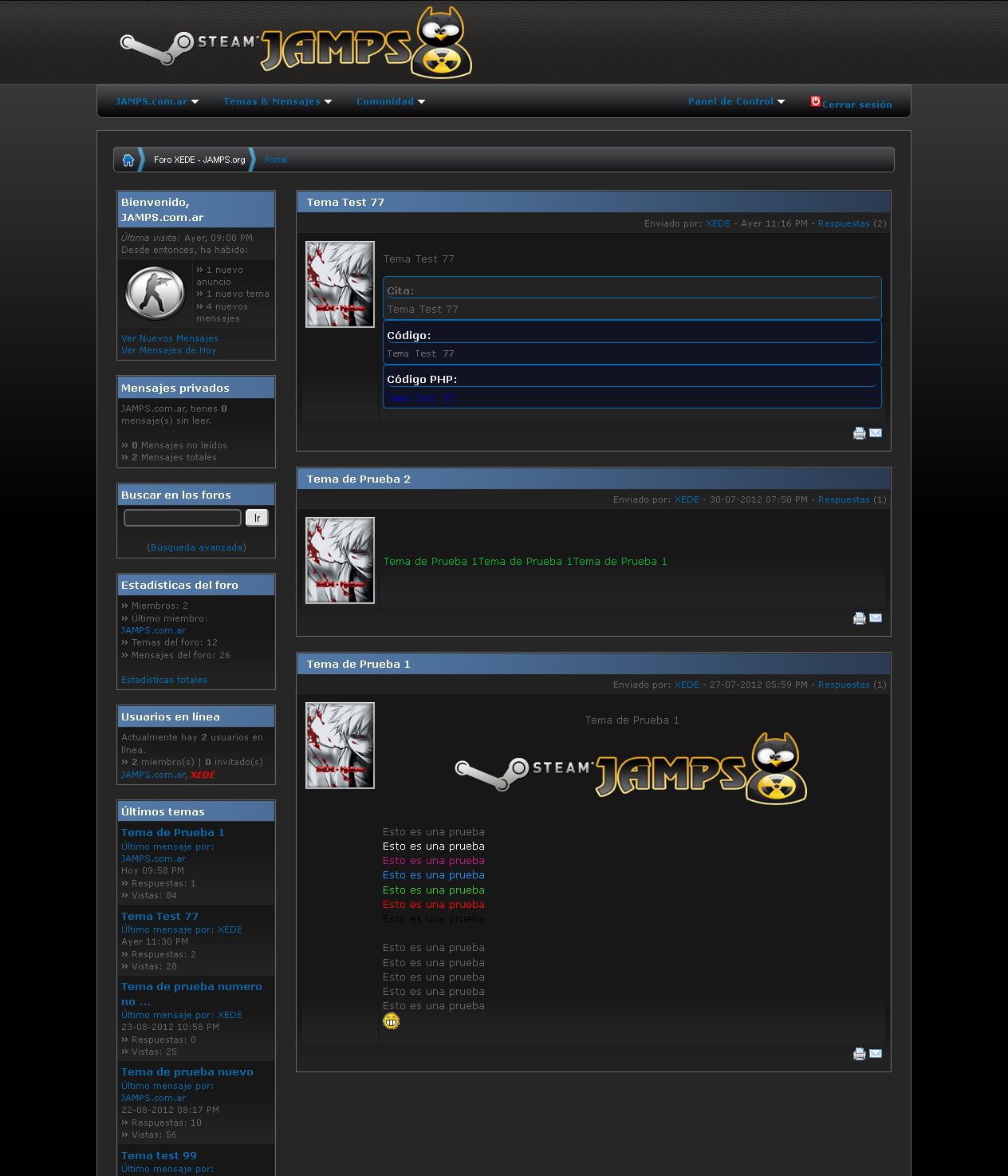The image size is (1008, 1176).
Task: Select the Portal breadcrumb item
Action: tap(276, 160)
